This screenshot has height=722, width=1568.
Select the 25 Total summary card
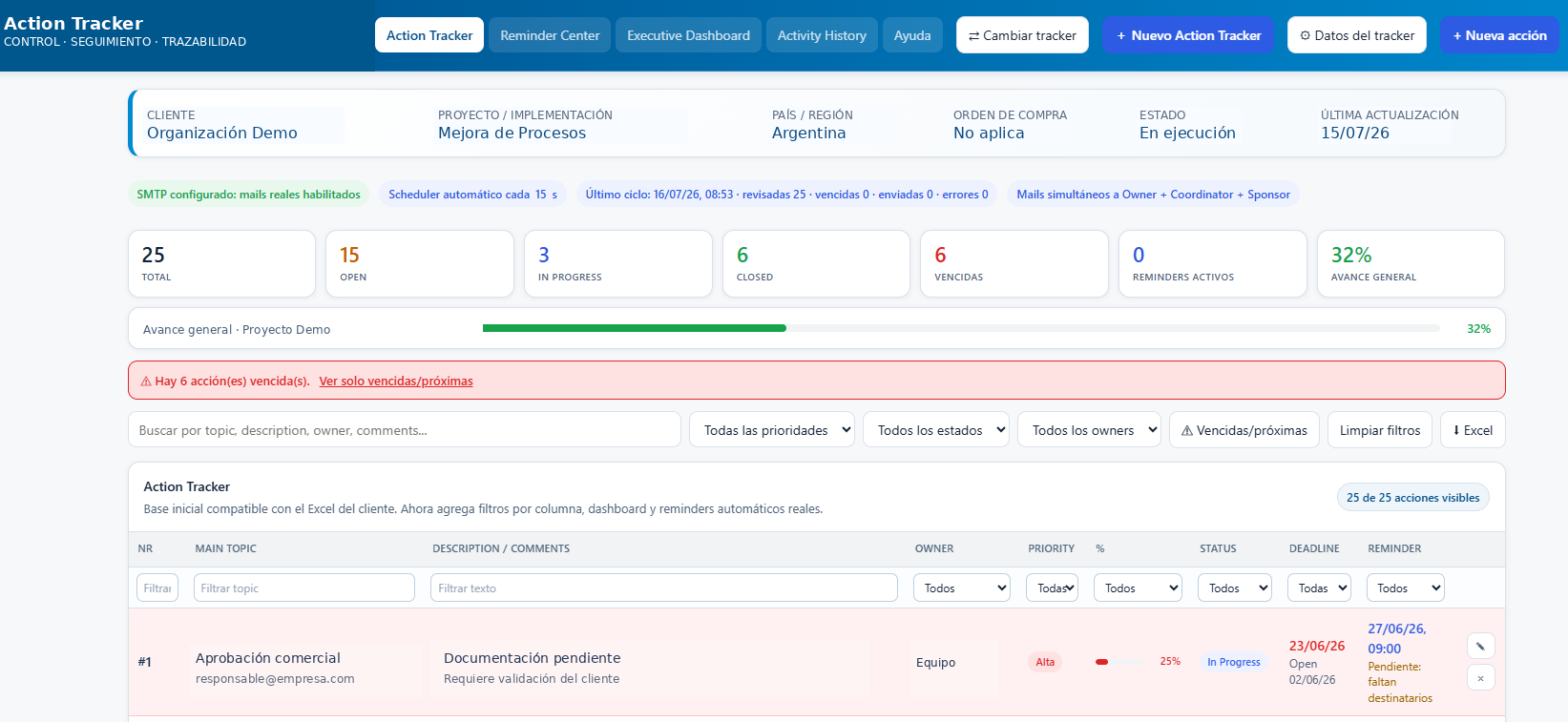click(221, 263)
